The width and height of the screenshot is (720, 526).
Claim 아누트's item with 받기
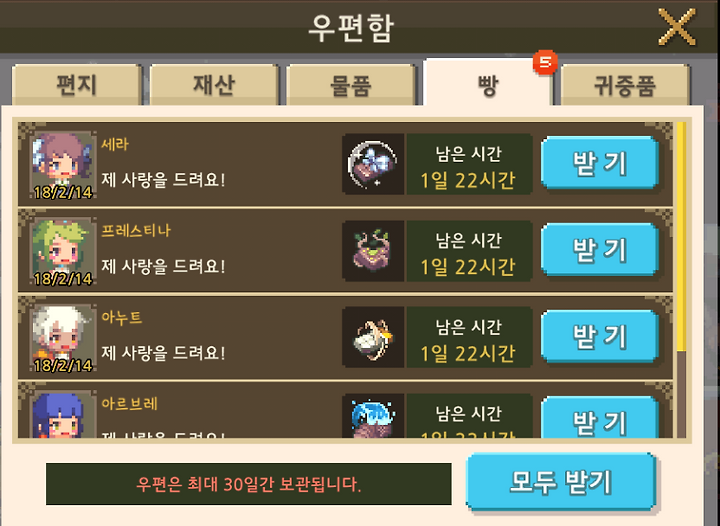coord(600,336)
